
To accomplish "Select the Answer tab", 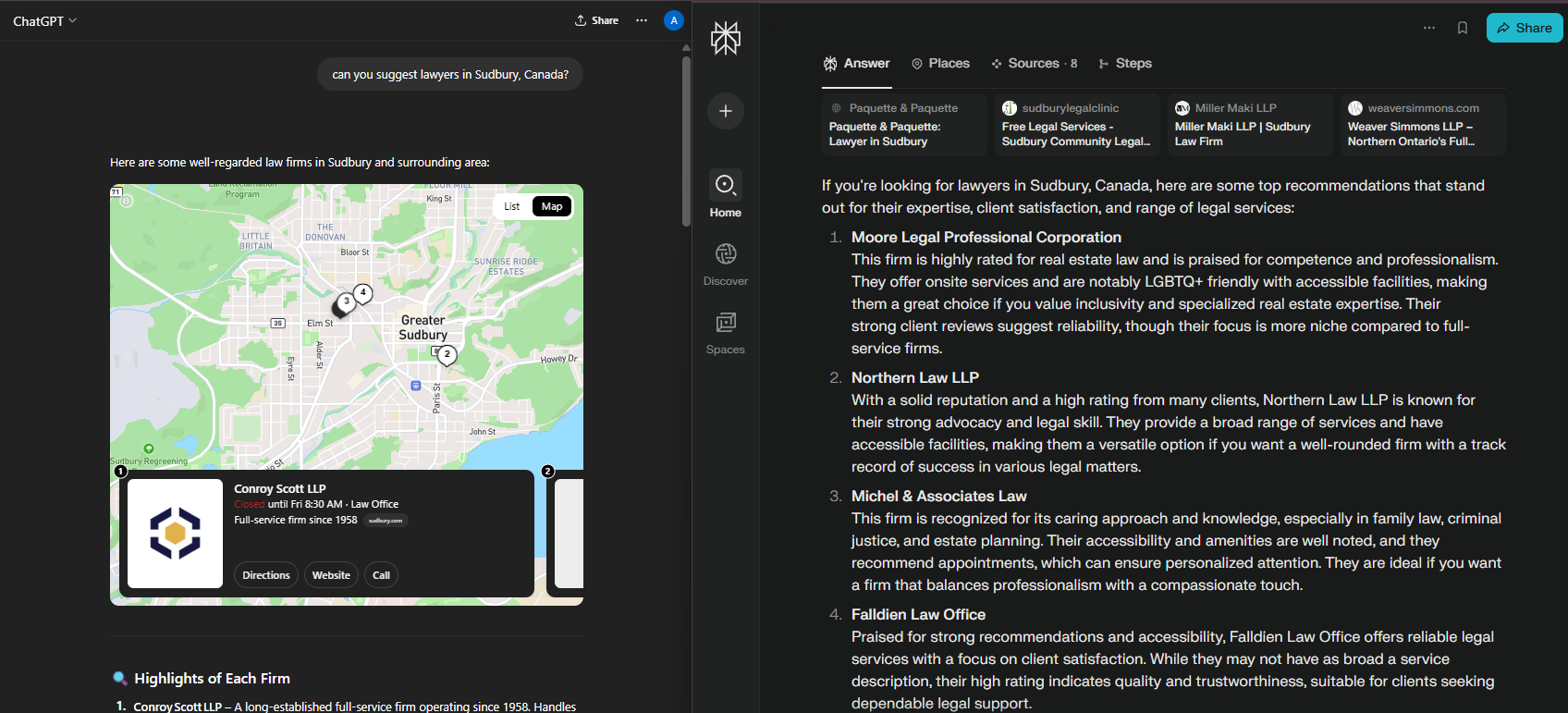I will click(857, 64).
